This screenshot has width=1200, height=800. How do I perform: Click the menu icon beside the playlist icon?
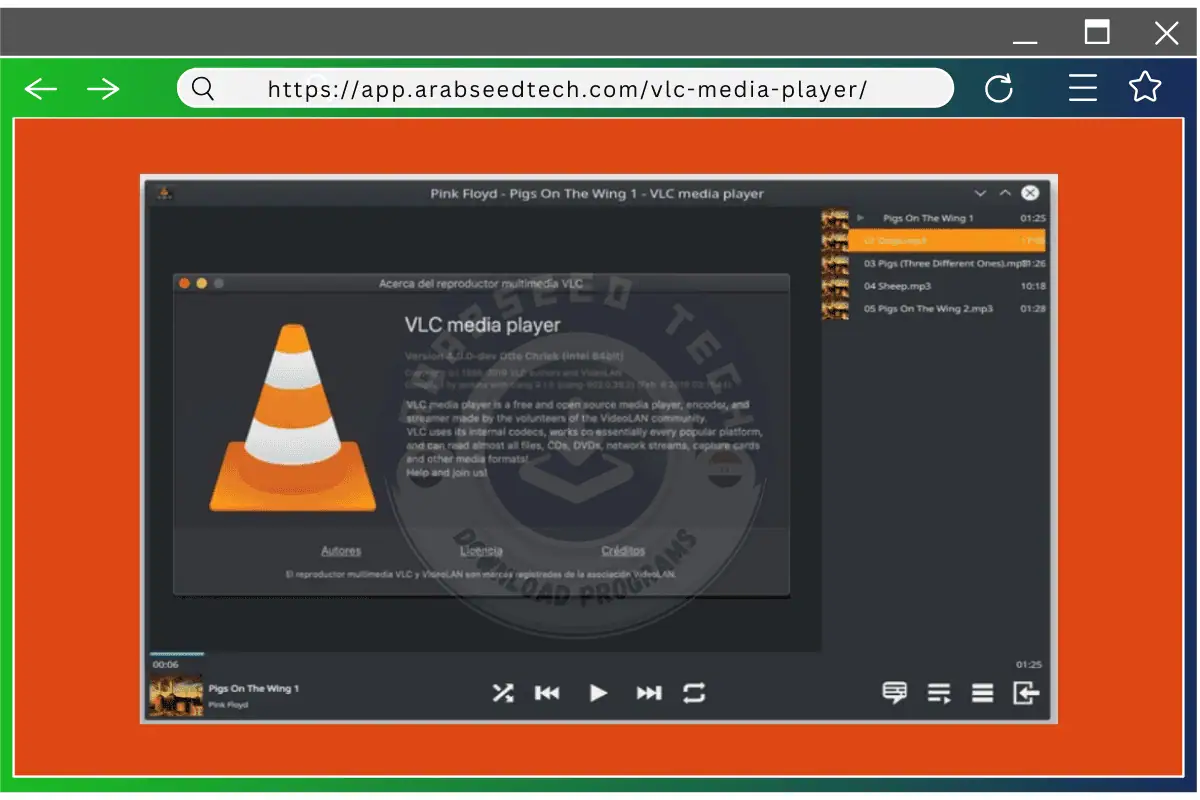click(x=981, y=692)
